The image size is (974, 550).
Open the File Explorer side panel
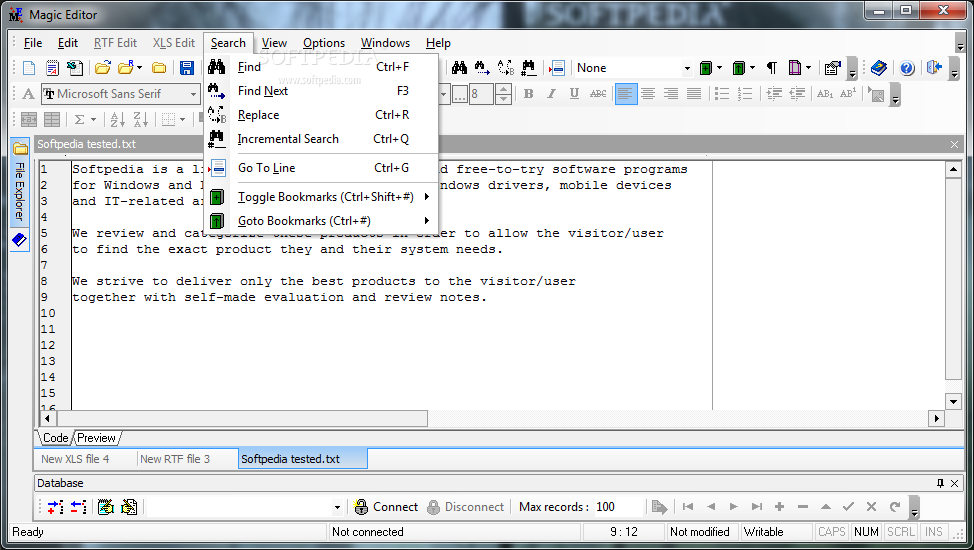pyautogui.click(x=19, y=181)
